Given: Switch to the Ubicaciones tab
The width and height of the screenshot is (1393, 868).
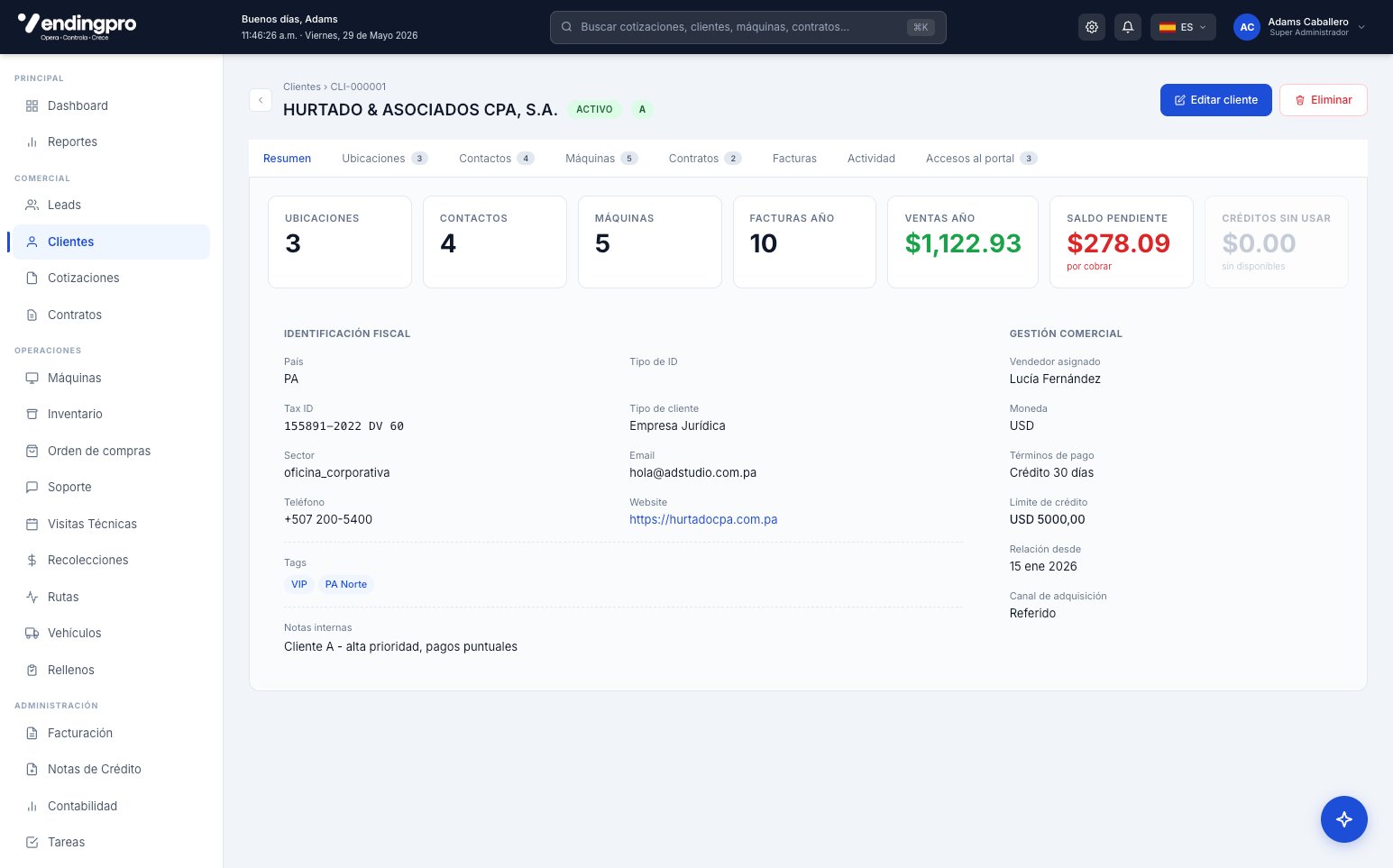Looking at the screenshot, I should 385,159.
